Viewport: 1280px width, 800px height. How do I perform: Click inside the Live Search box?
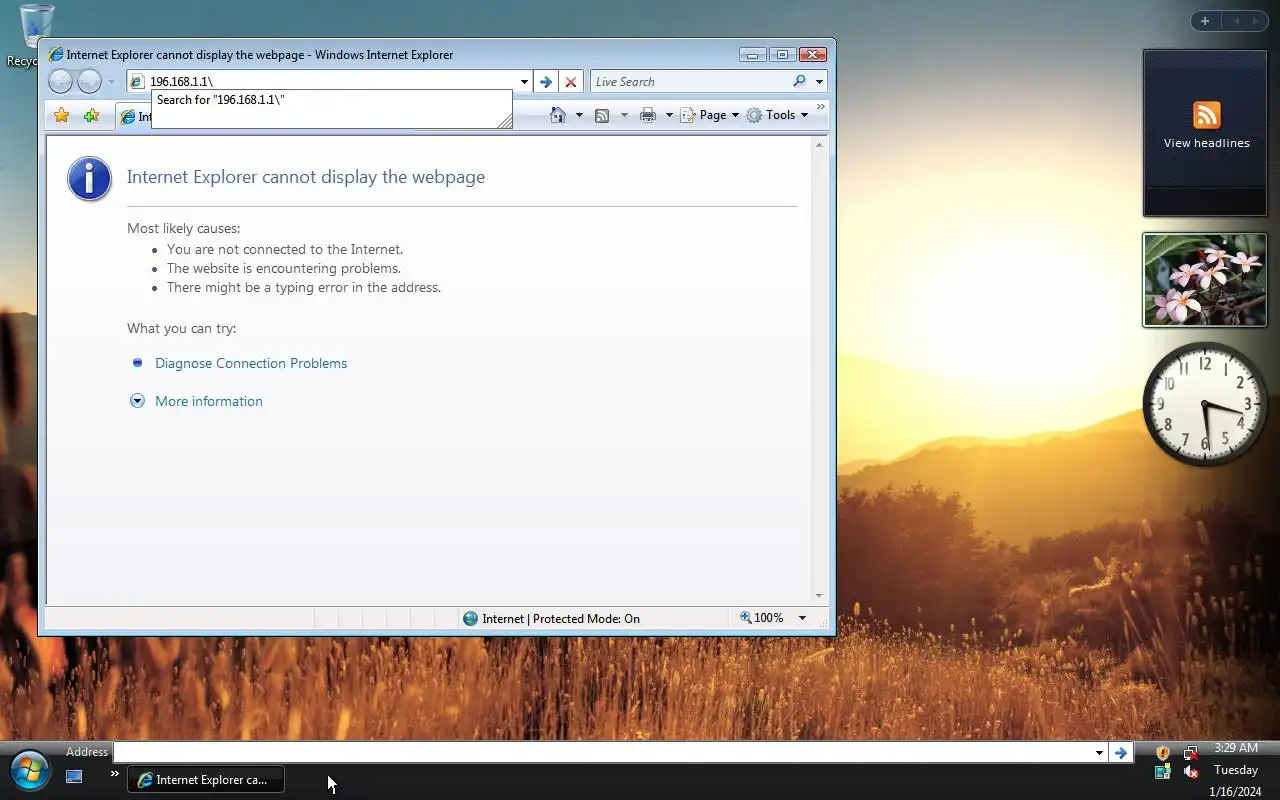point(690,82)
